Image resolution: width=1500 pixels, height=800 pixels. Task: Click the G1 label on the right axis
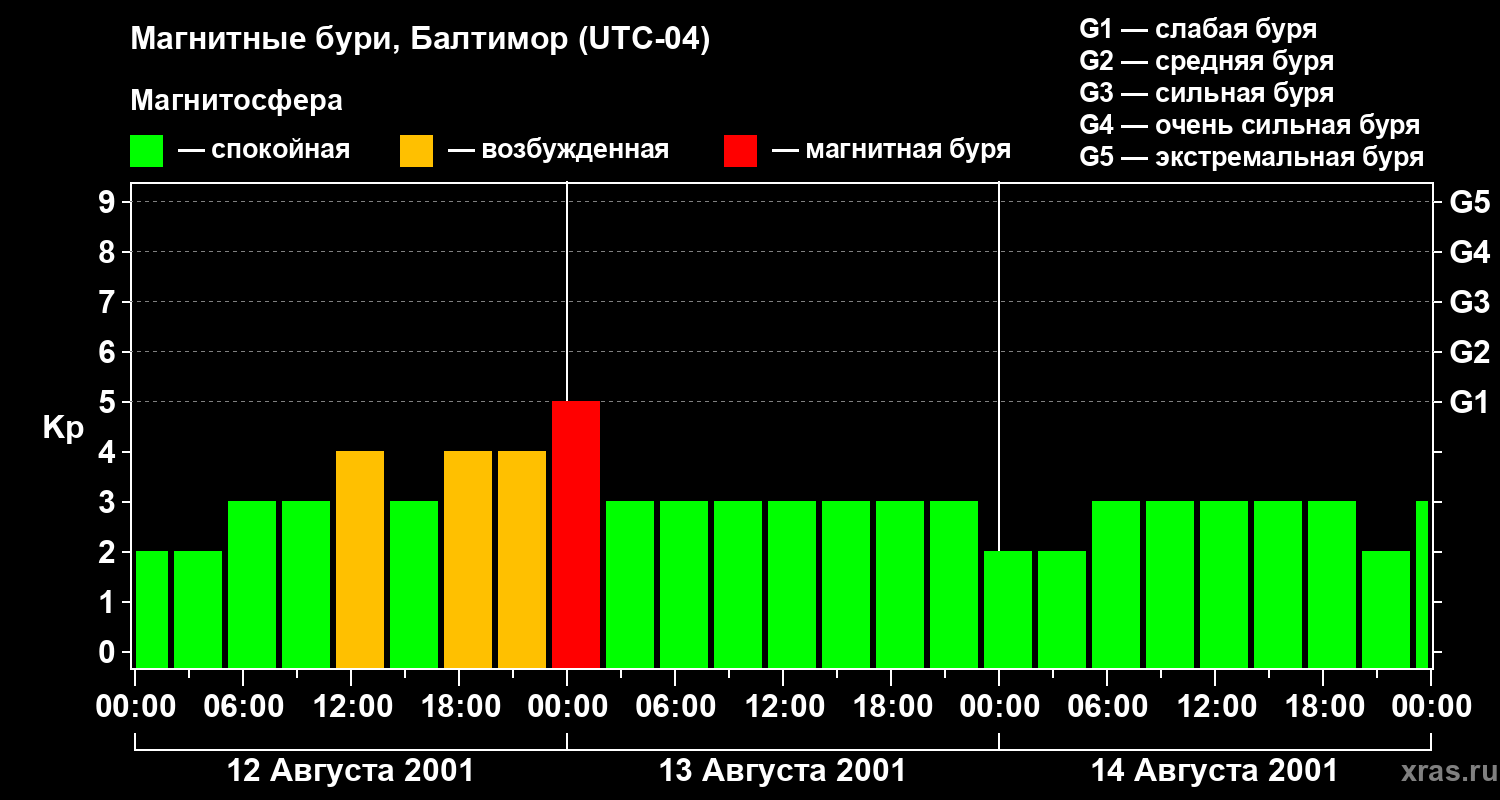tap(1469, 403)
